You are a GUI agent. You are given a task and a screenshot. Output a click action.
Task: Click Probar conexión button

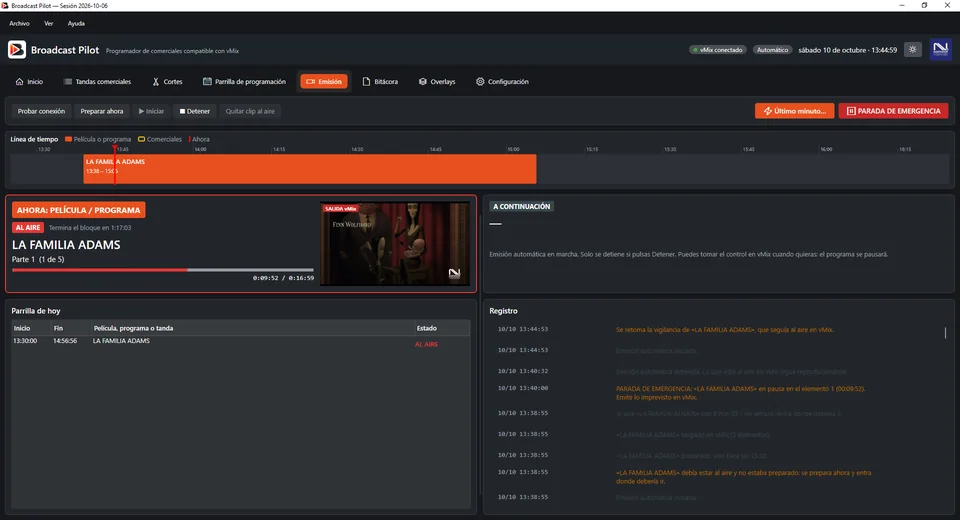[41, 111]
